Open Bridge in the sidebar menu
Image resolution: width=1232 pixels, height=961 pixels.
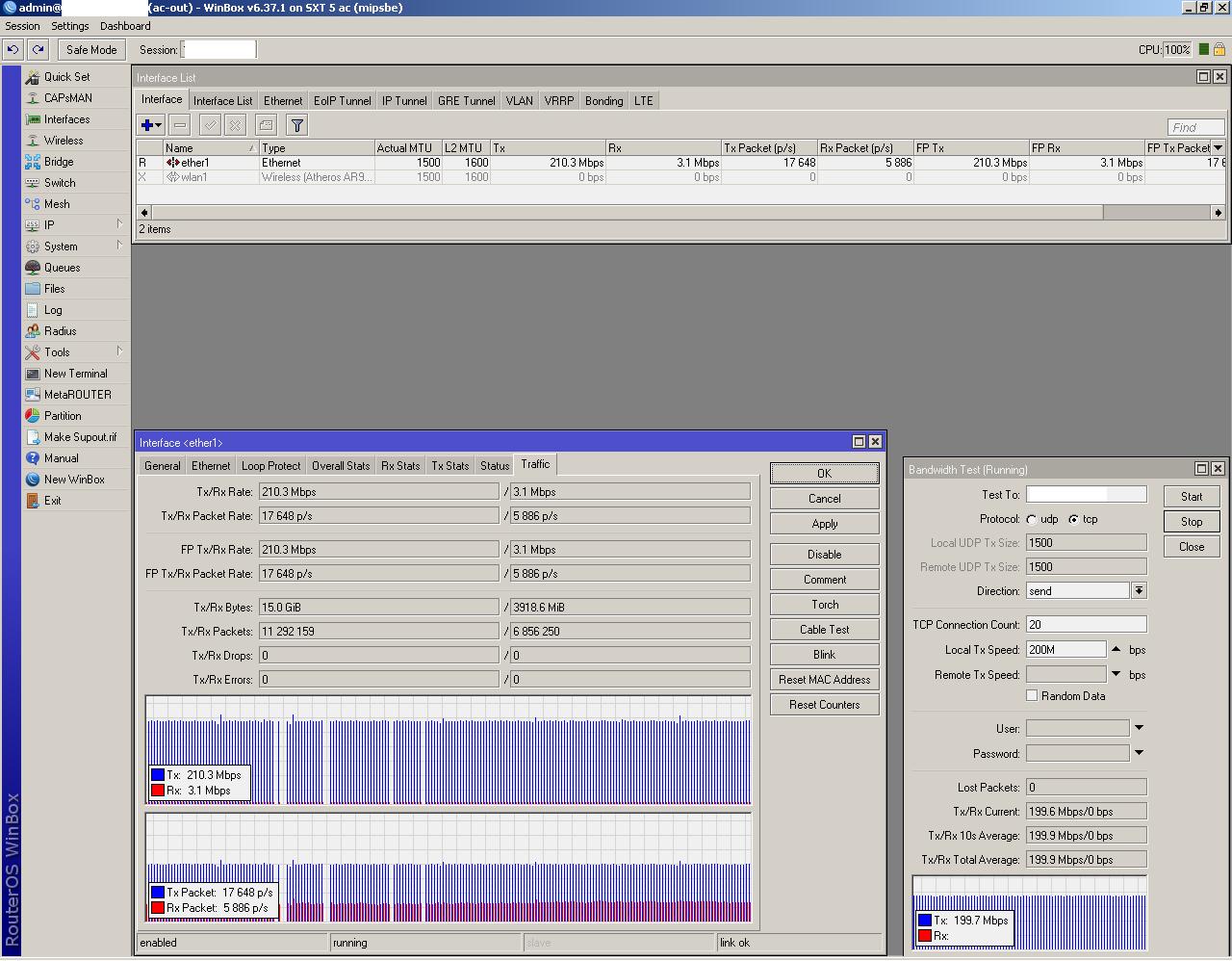point(59,162)
